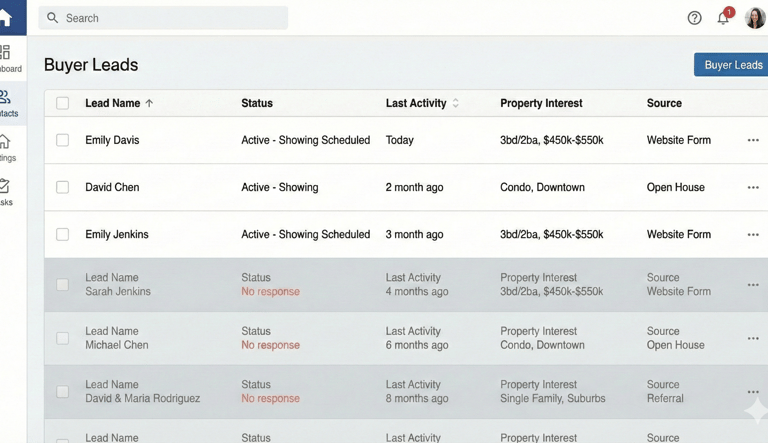This screenshot has height=443, width=768.
Task: Sort by Lead Name column arrow
Action: pos(150,103)
